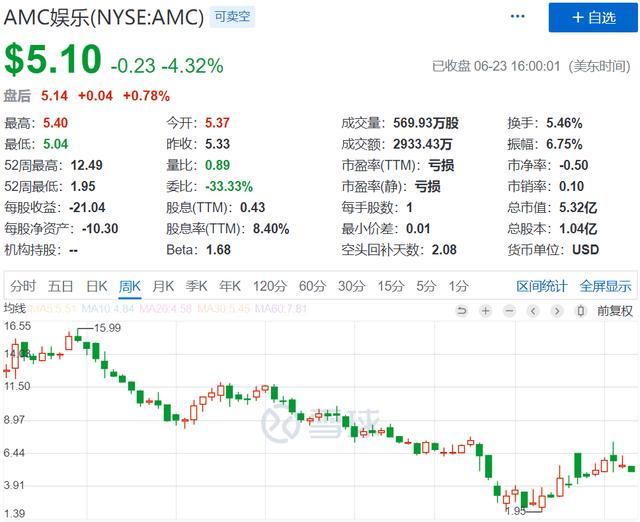Click the chart reset undo icon
Screen dimensions: 640x522
pos(462,311)
